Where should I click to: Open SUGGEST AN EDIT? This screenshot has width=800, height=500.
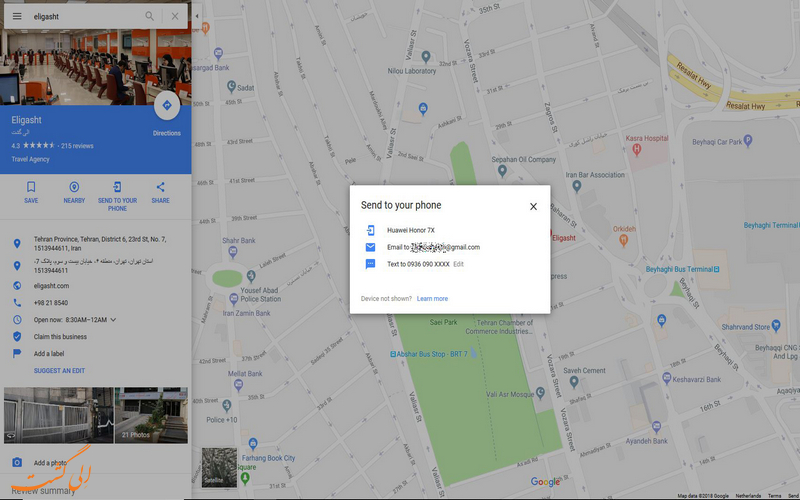point(59,371)
